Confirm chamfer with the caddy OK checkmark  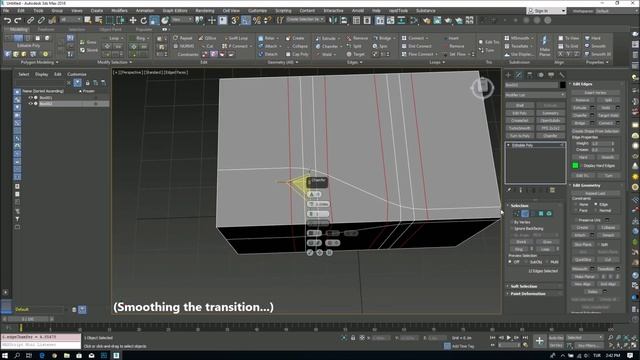point(310,253)
